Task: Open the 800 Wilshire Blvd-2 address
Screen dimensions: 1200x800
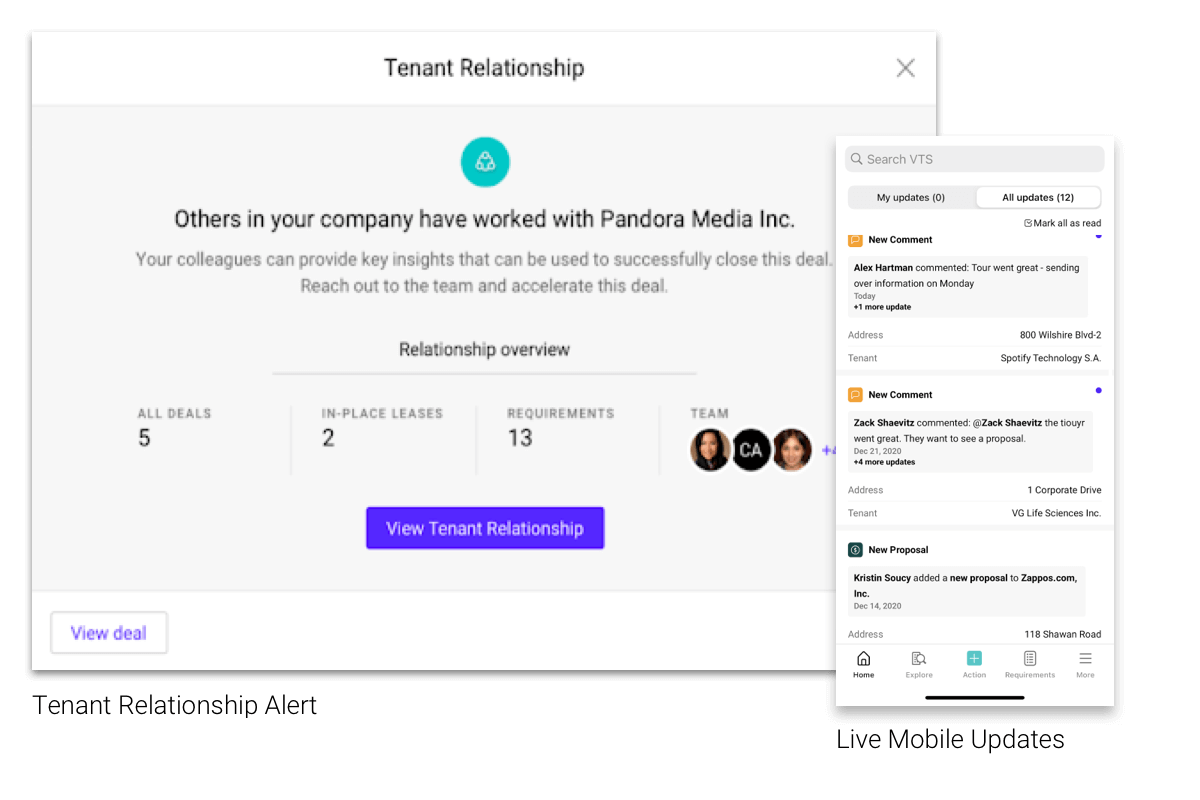Action: point(1060,335)
